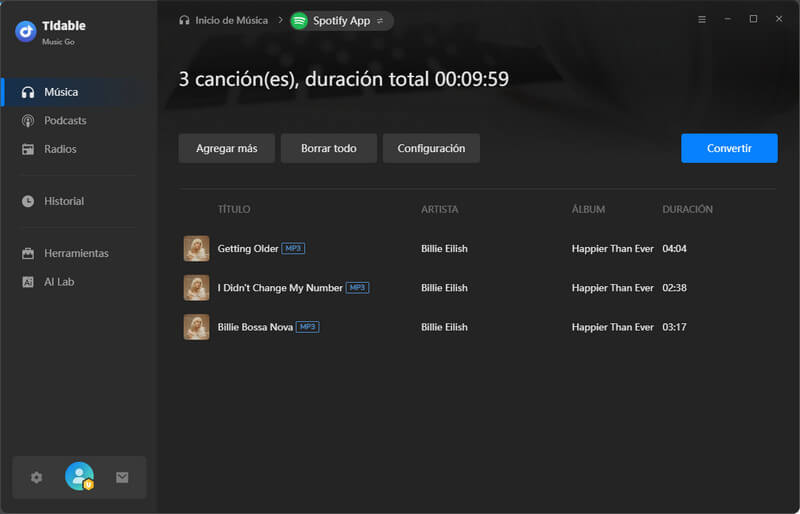Open the user account avatar
Viewport: 800px width, 514px height.
(80, 476)
